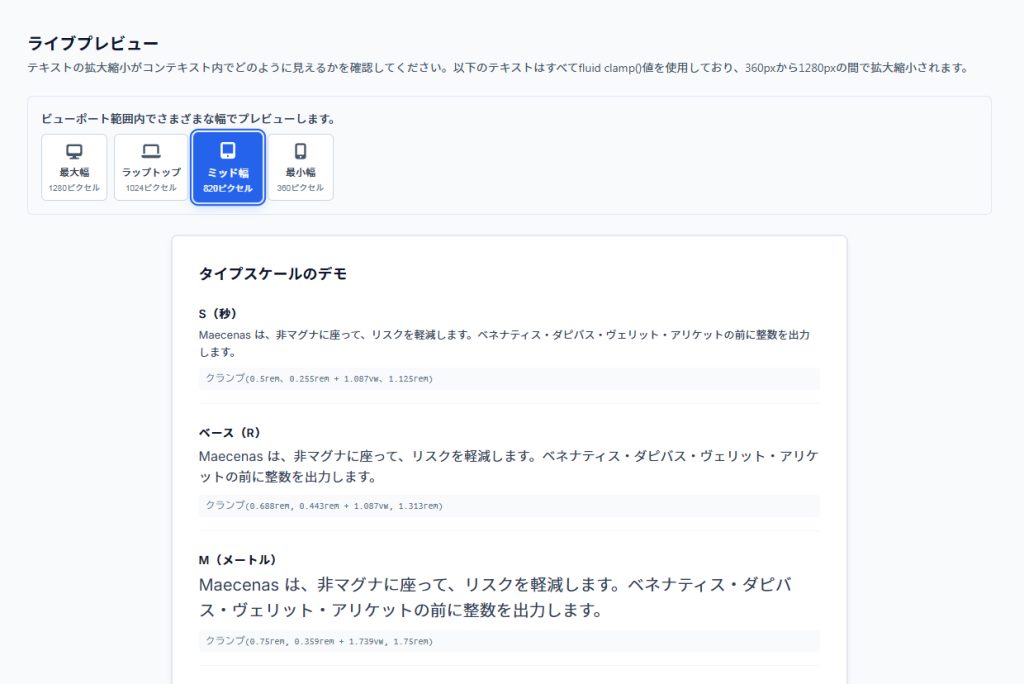This screenshot has width=1024, height=684.
Task: Click the tablet icon in ミッド幅
Action: [228, 151]
